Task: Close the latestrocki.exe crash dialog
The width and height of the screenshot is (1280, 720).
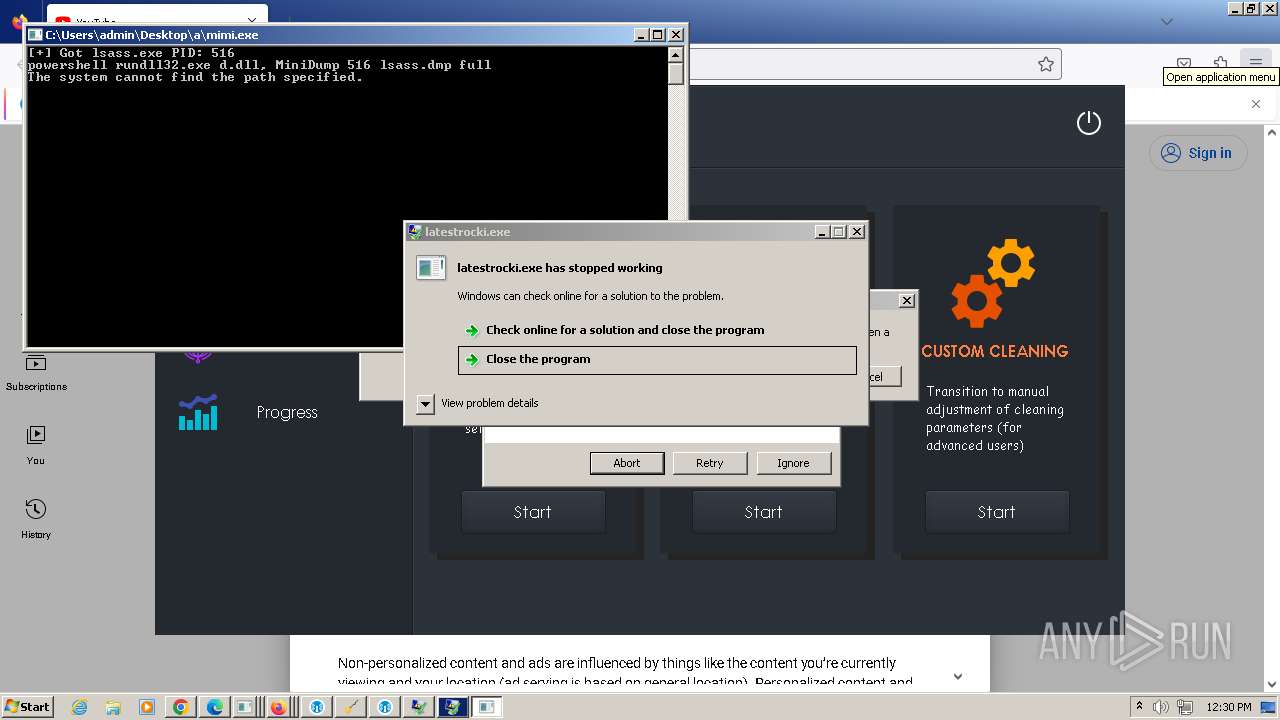Action: 857,231
